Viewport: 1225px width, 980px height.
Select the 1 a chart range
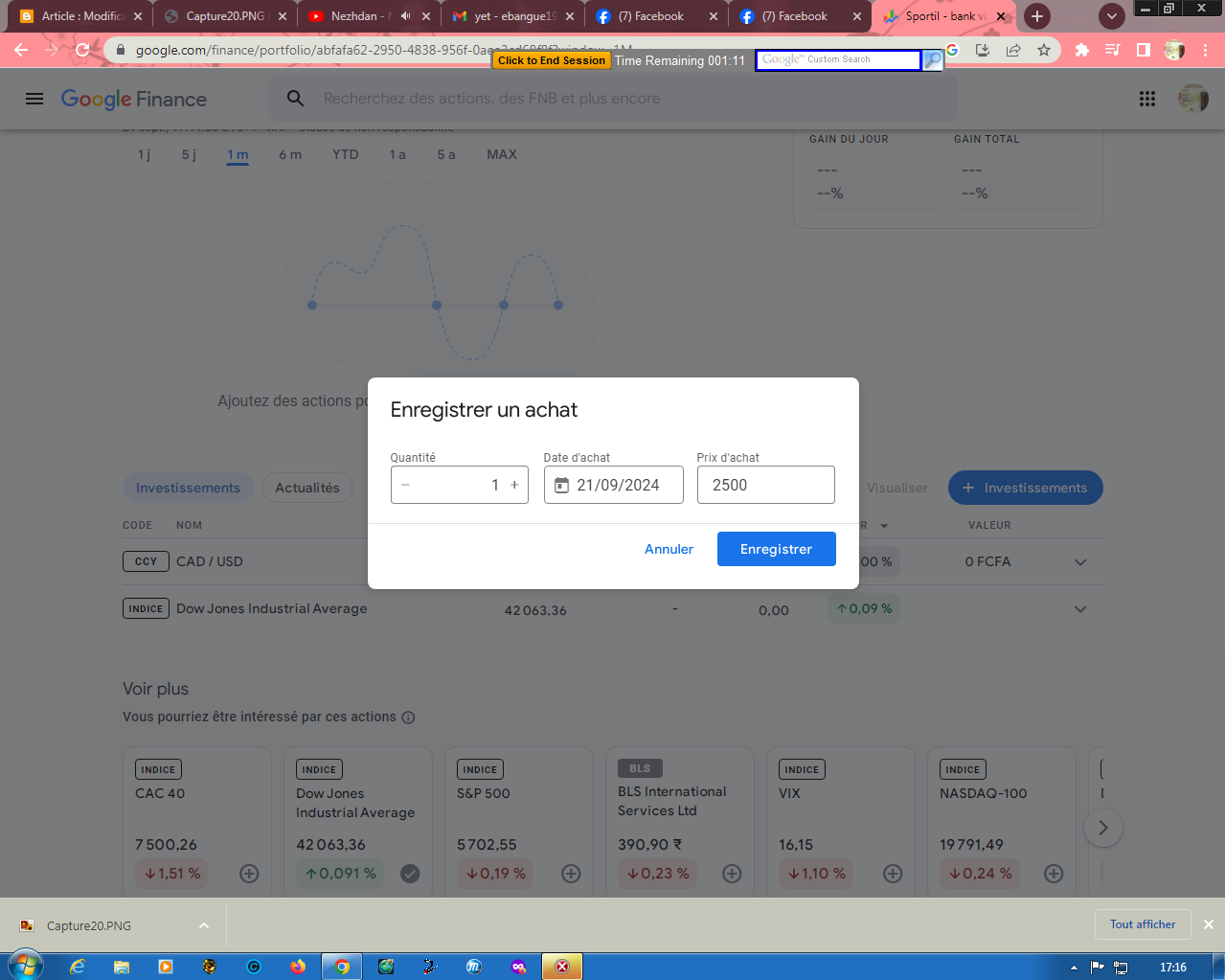(397, 154)
